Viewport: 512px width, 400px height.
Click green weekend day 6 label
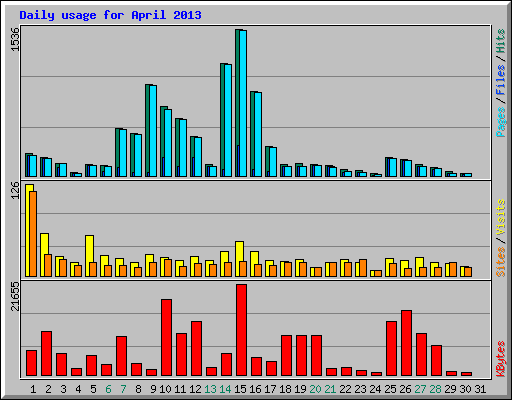click(x=108, y=389)
